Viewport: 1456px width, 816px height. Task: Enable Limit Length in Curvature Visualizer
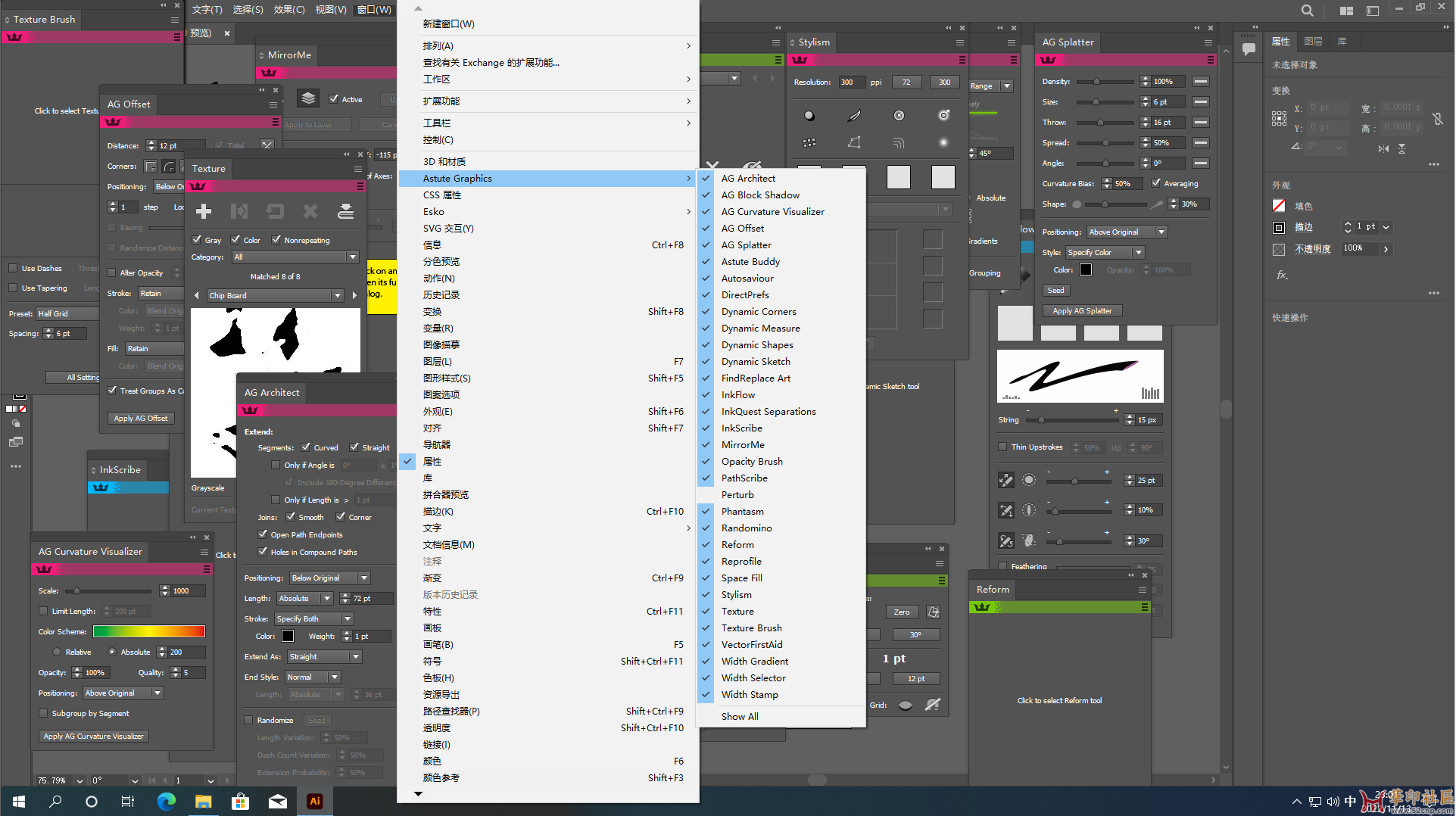tap(43, 611)
